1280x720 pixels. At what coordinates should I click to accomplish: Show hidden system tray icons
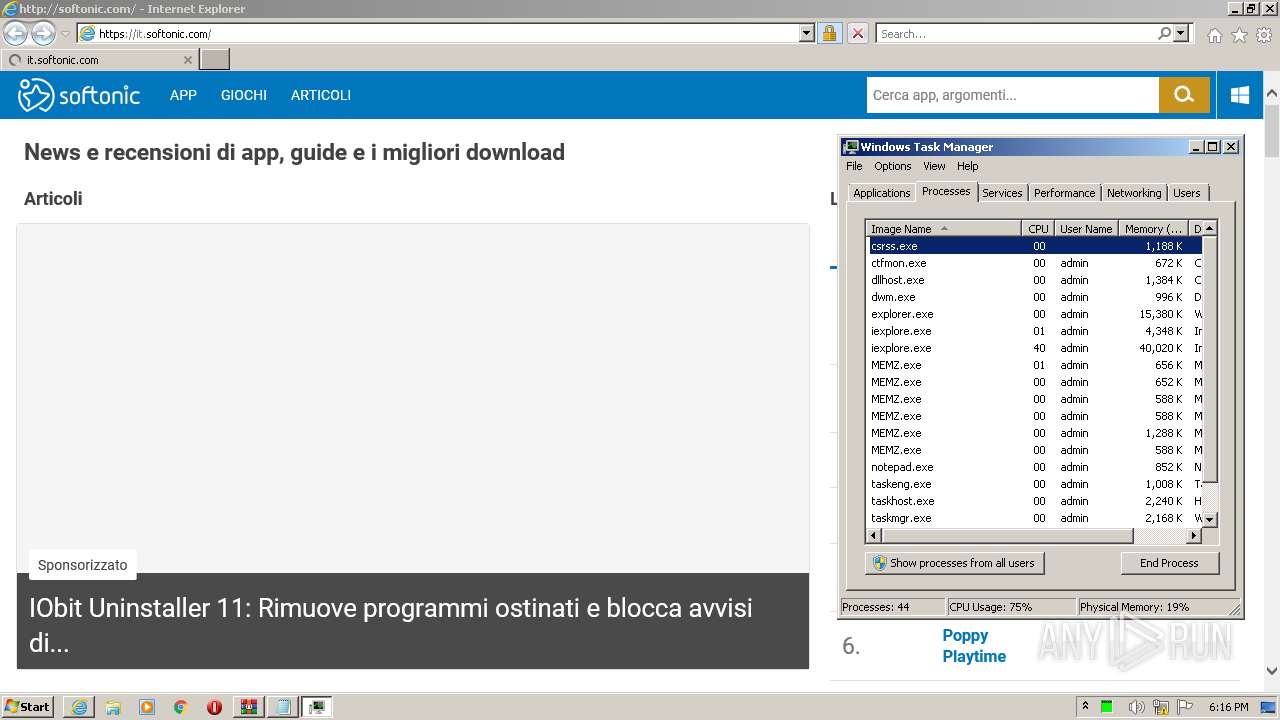(1085, 706)
